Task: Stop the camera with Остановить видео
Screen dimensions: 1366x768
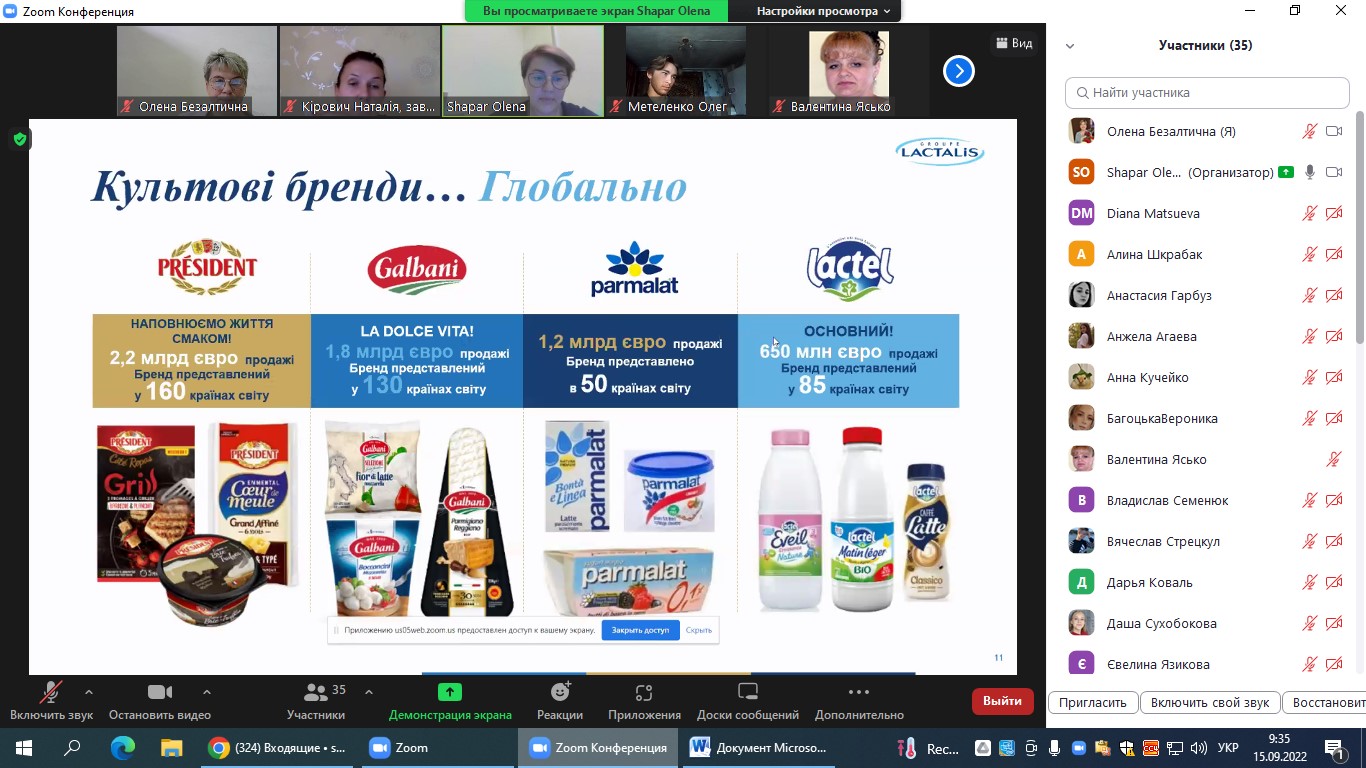Action: coord(160,700)
